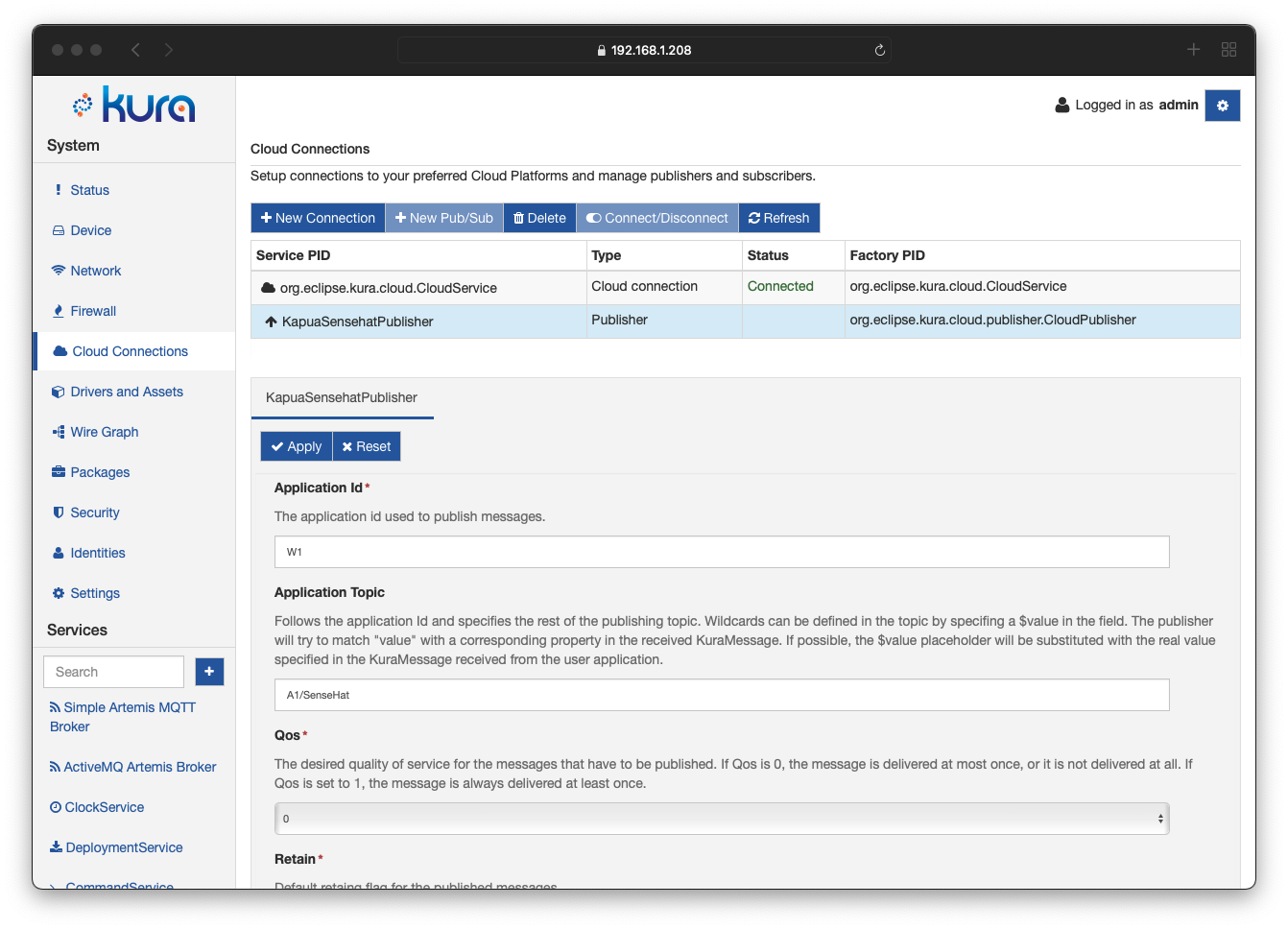Click the Wire Graph node icon

point(59,432)
